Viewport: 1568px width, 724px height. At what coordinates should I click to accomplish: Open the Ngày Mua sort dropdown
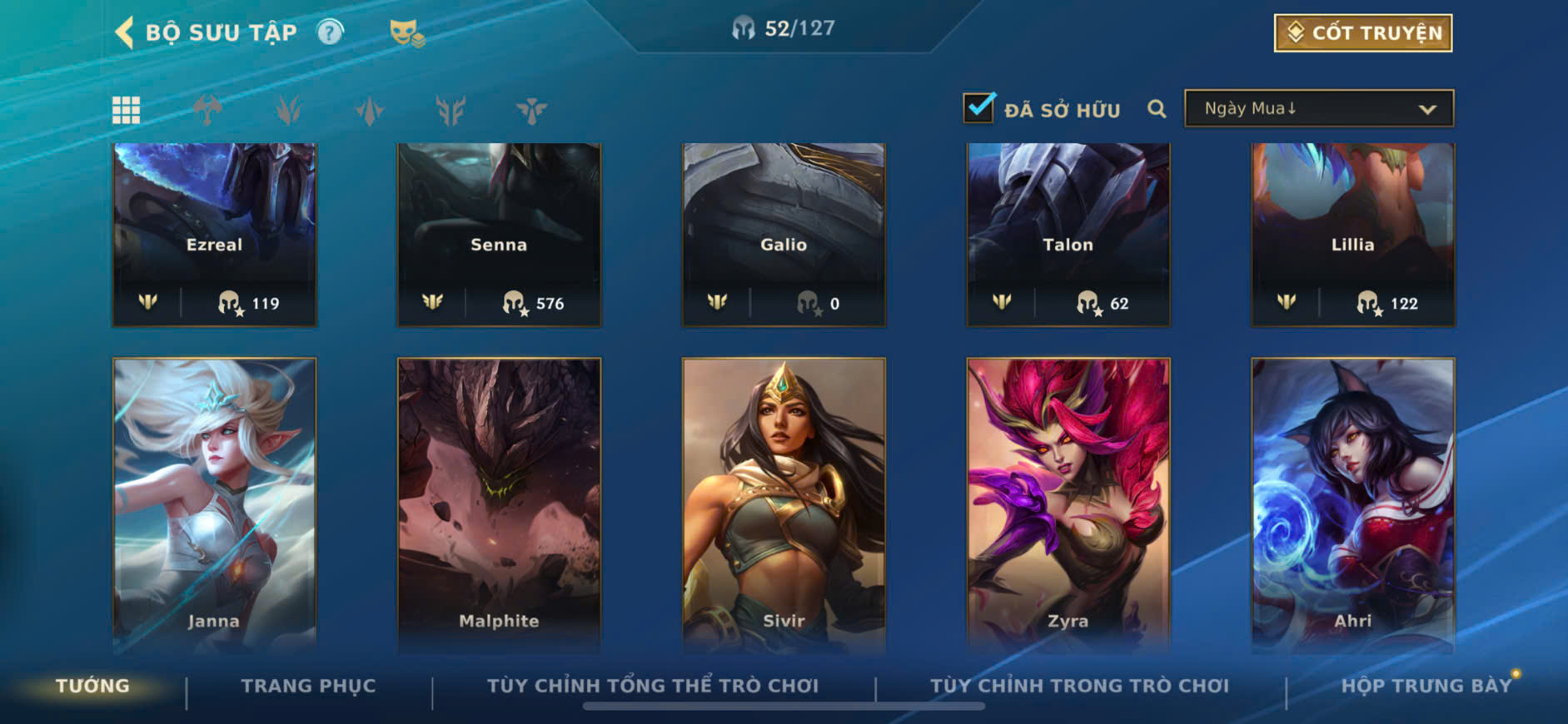1319,108
